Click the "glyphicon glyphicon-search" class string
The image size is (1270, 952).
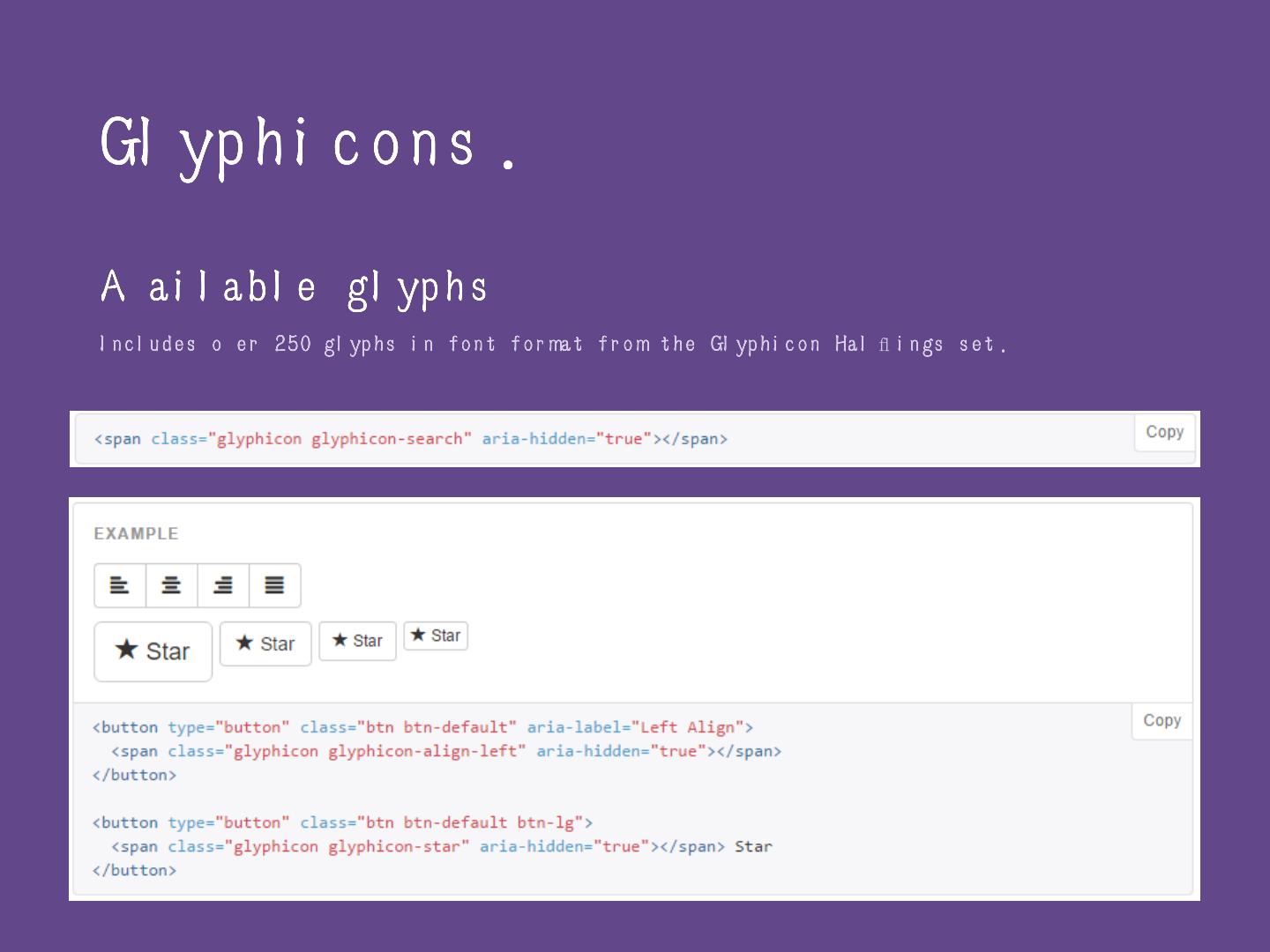coord(340,439)
